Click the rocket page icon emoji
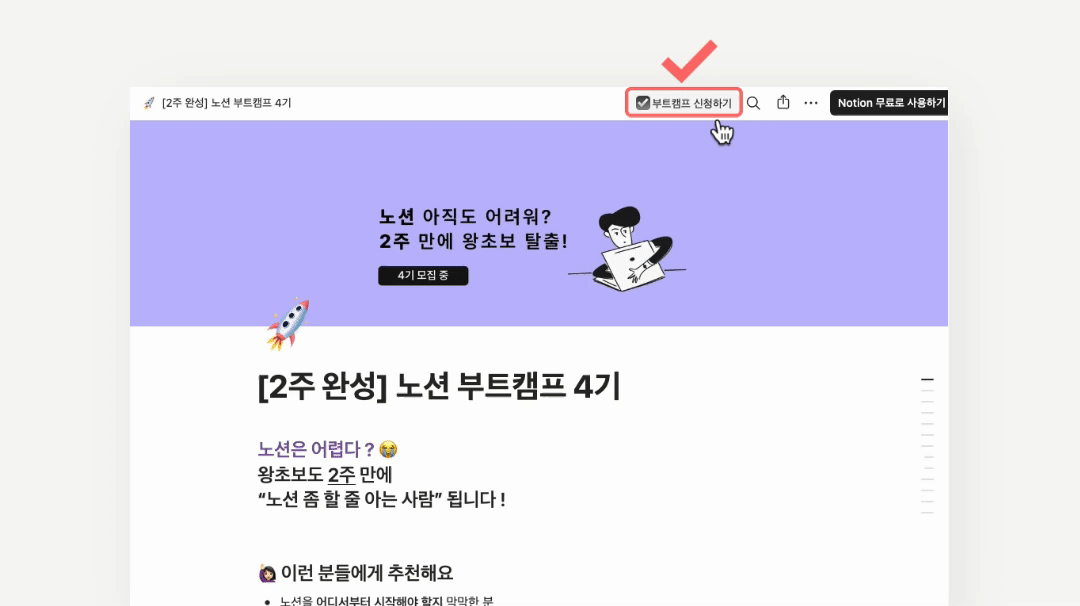 289,324
